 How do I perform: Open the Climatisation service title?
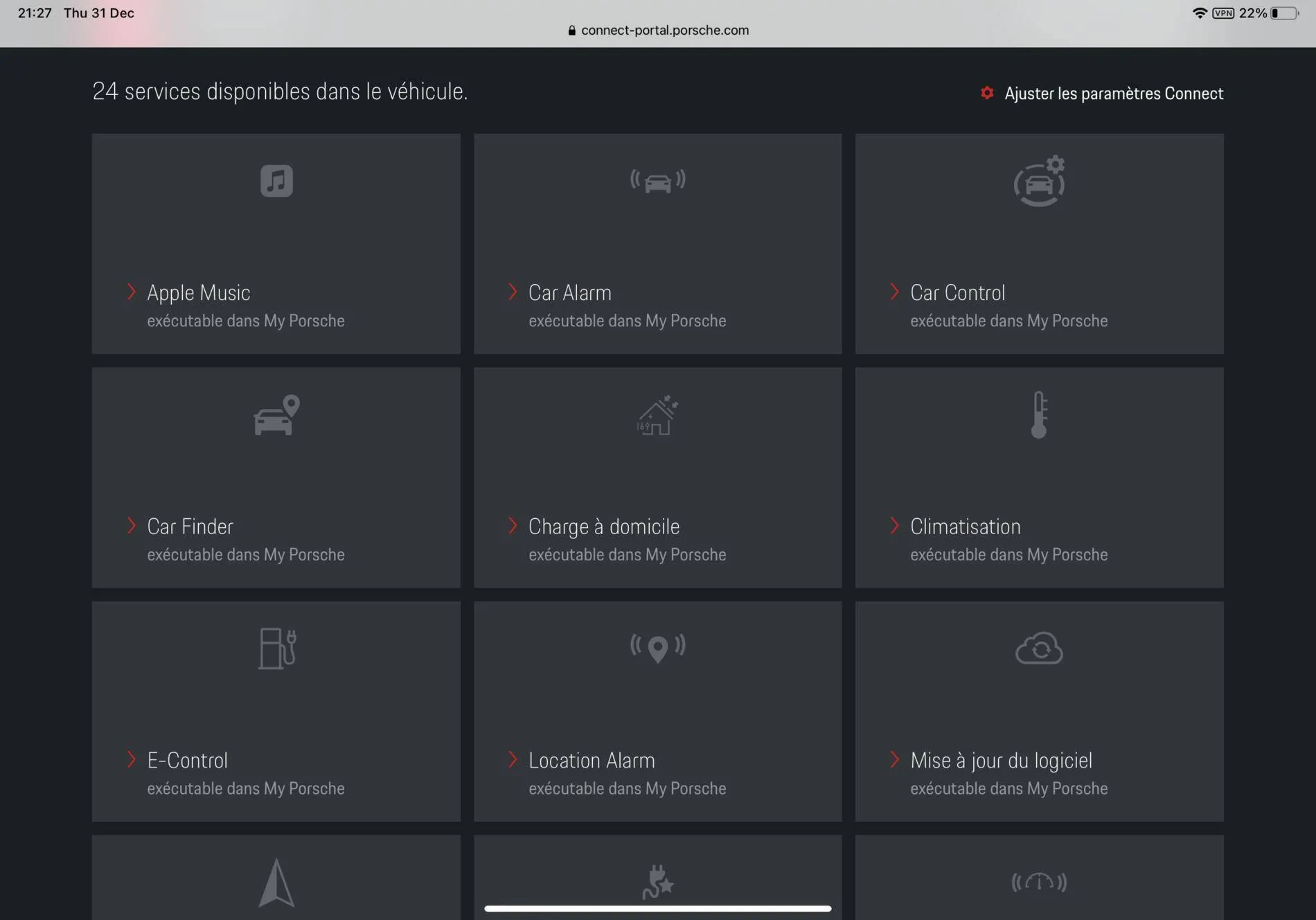(x=966, y=527)
